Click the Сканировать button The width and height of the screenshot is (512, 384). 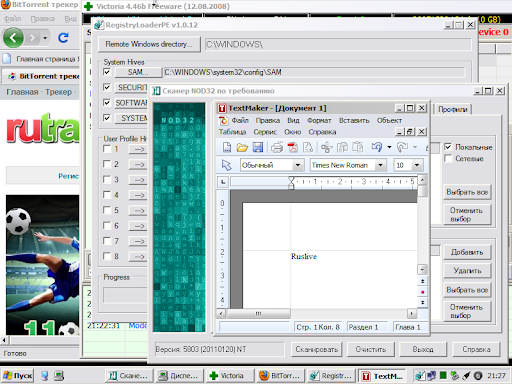pos(317,349)
